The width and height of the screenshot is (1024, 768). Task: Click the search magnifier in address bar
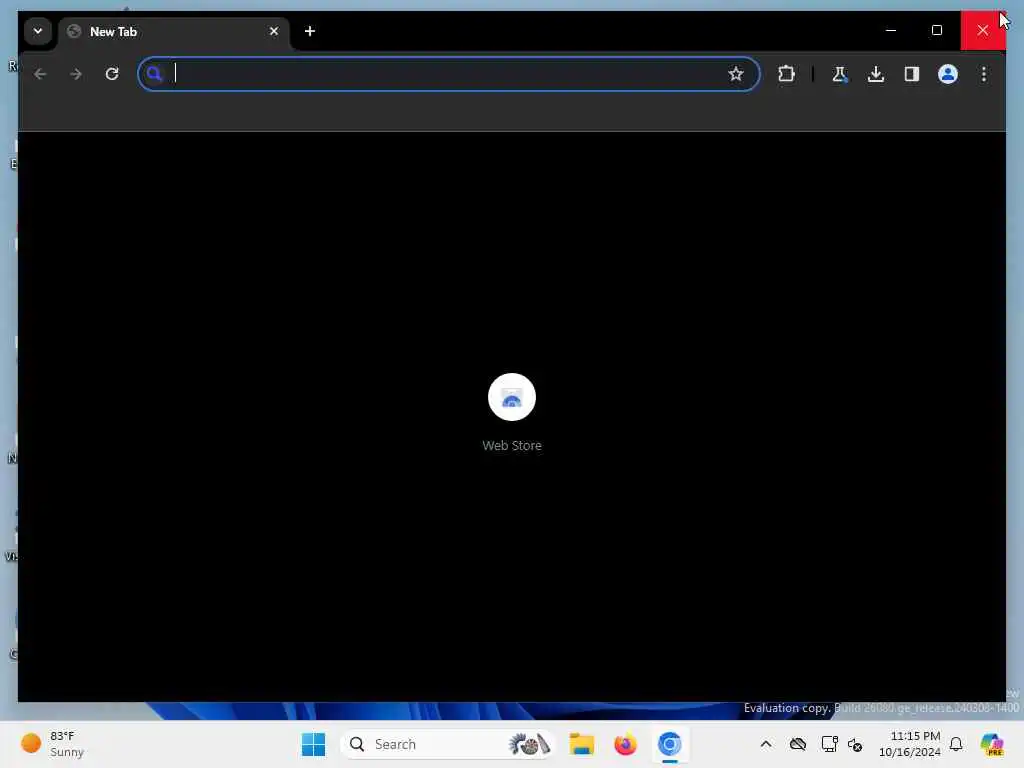pyautogui.click(x=154, y=74)
